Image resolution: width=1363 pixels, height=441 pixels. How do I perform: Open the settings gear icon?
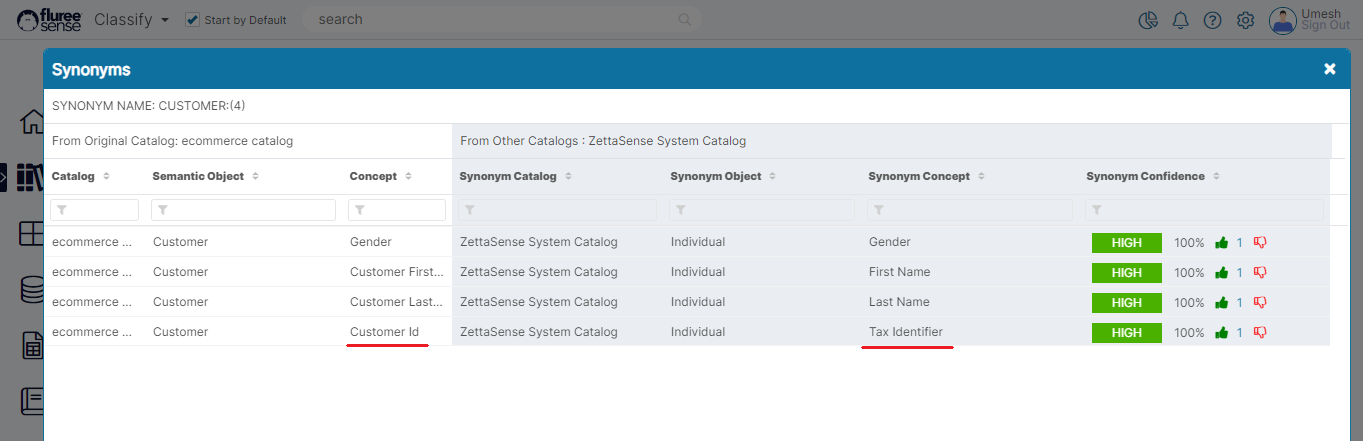click(1245, 20)
